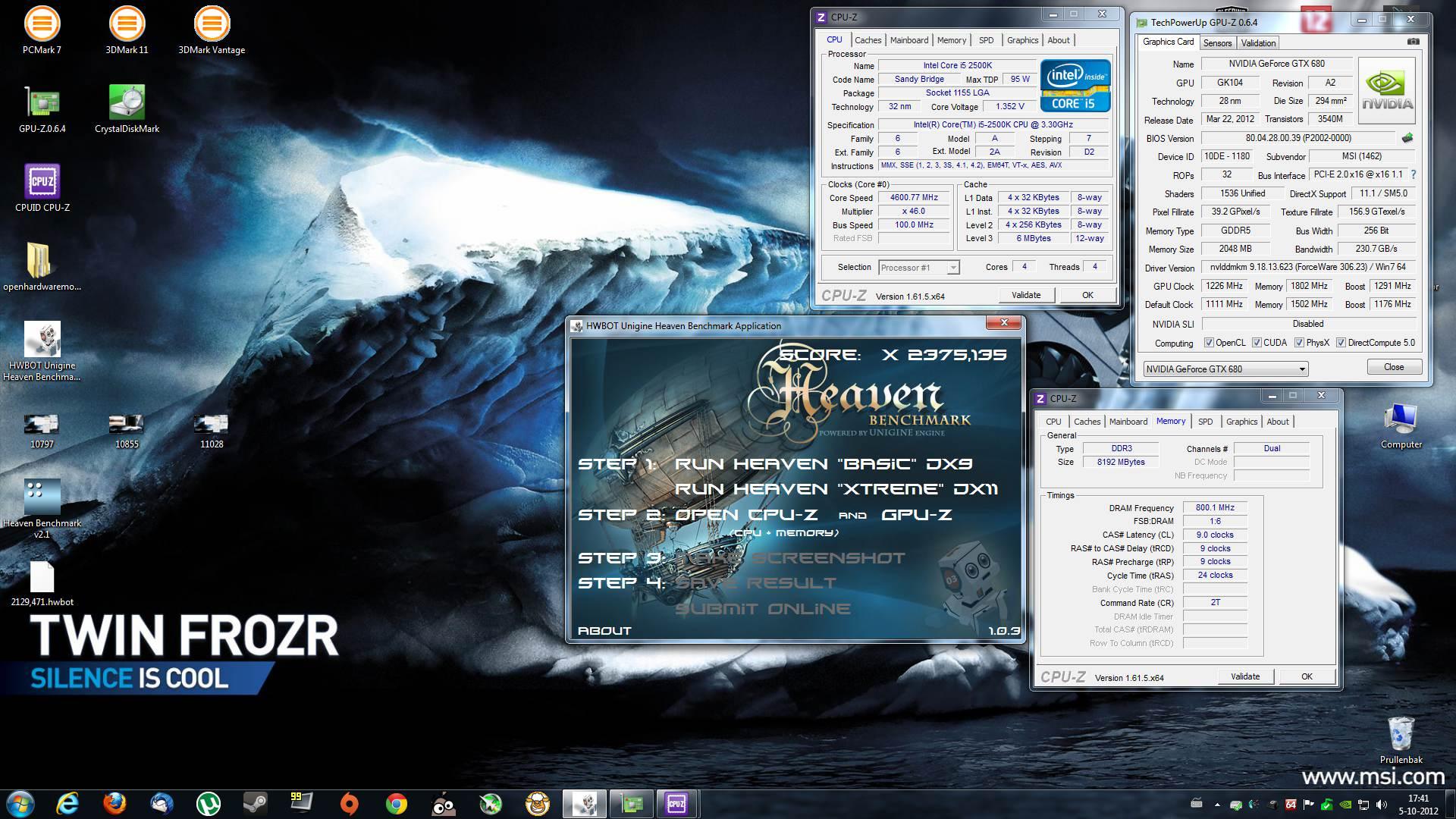Select the GPU-Z.0.6.4 desktop icon
Image resolution: width=1456 pixels, height=819 pixels.
point(42,110)
